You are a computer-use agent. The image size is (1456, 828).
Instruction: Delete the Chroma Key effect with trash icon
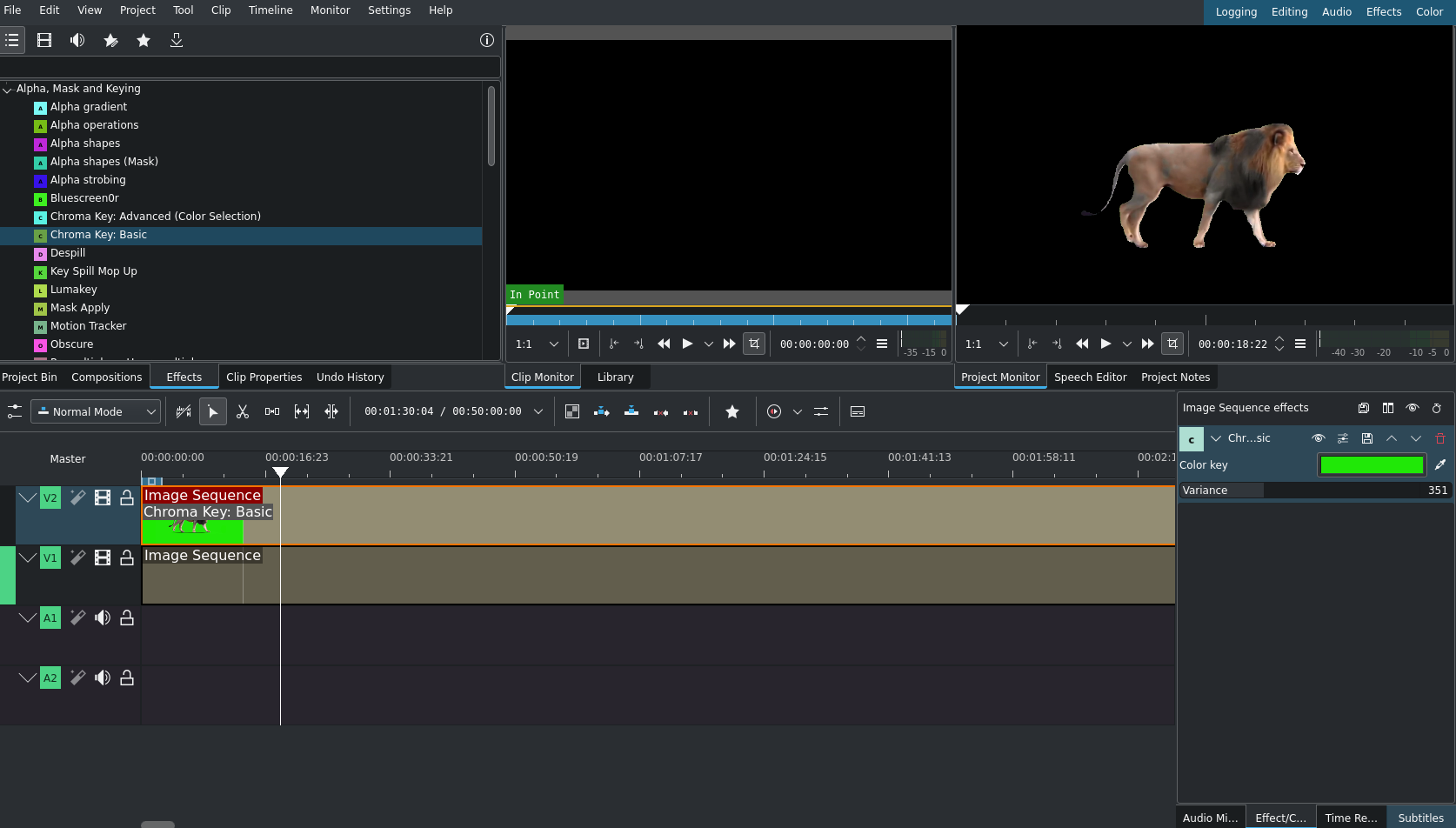(x=1439, y=438)
